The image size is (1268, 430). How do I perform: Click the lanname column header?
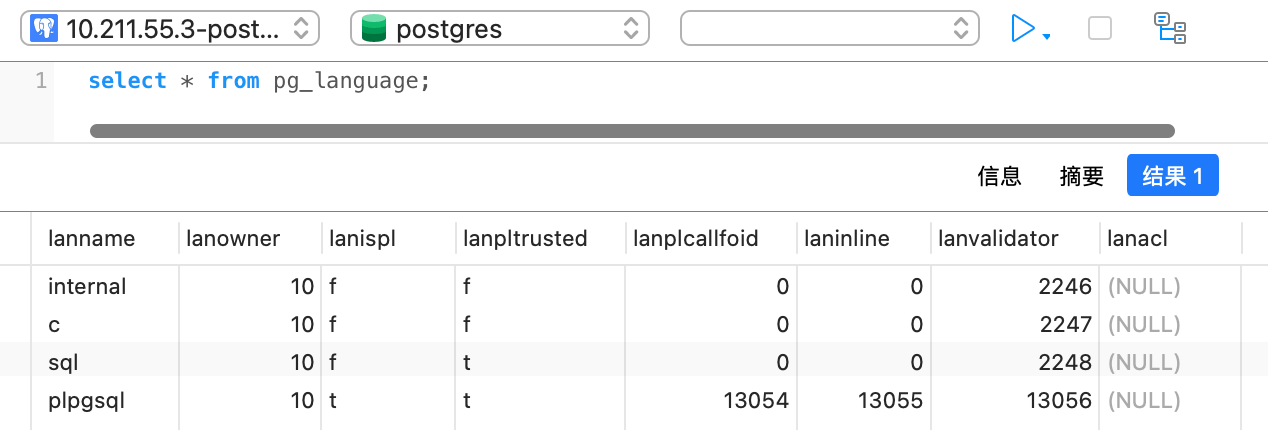coord(92,239)
